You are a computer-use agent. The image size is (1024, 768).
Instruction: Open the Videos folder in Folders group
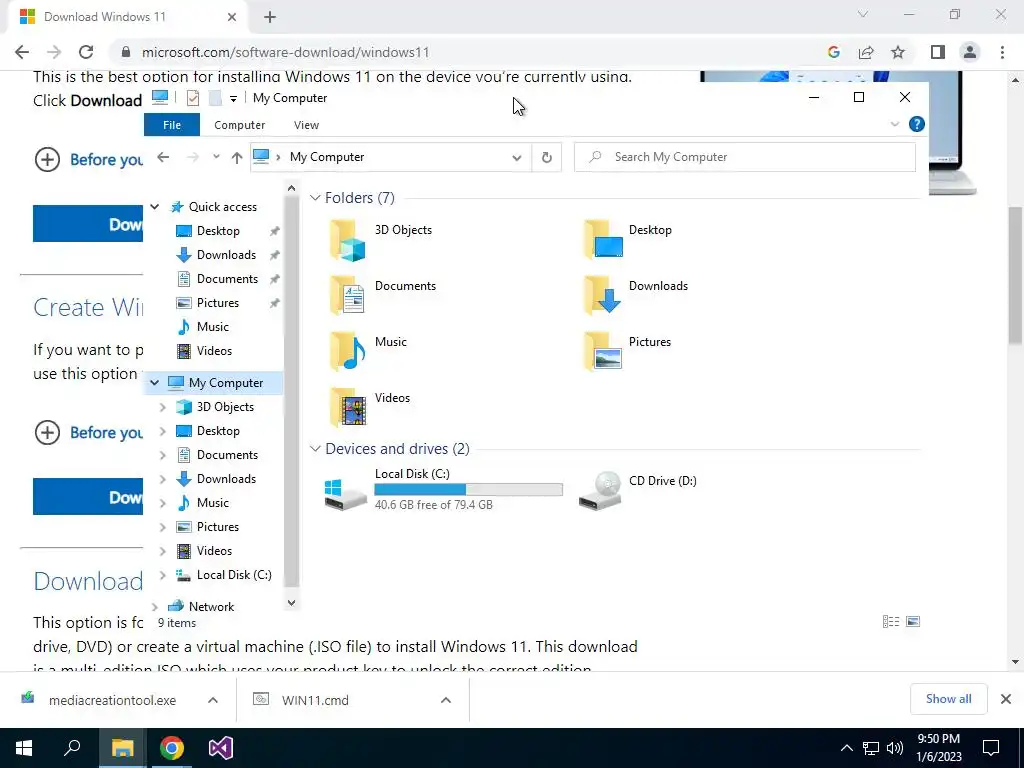tap(347, 408)
